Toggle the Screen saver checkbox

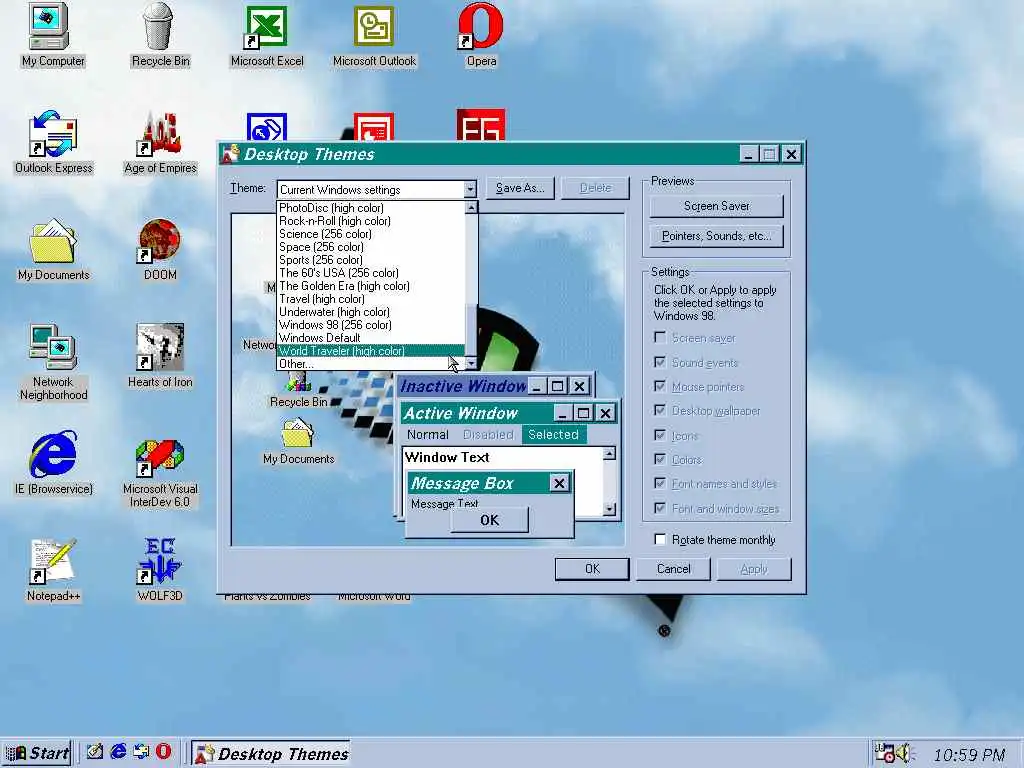pos(660,338)
